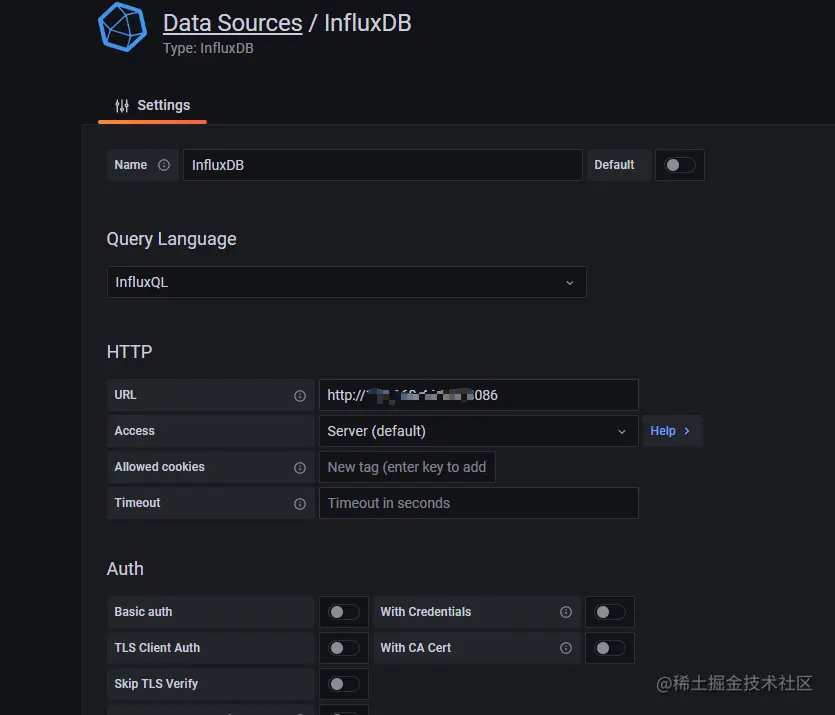Enable the Basic auth toggle
Viewport: 835px width, 715px height.
coord(344,612)
